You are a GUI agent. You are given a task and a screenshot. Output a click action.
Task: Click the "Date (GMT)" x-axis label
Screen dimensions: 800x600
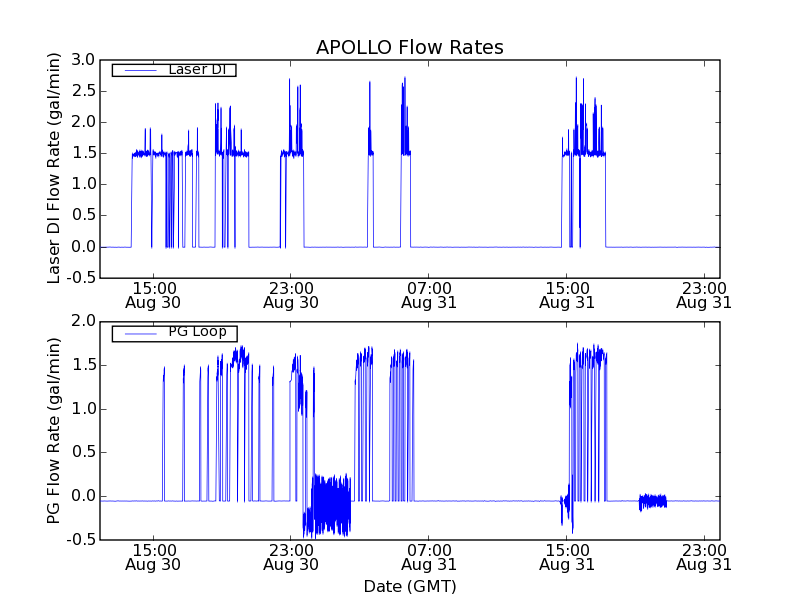click(x=410, y=587)
